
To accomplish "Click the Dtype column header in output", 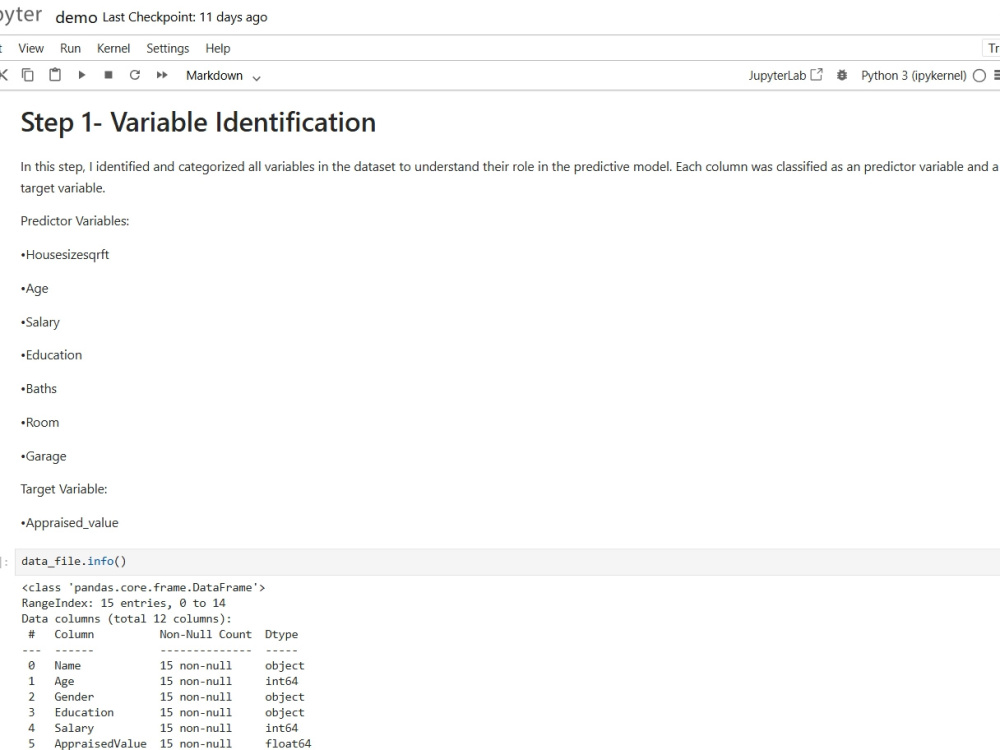I will point(281,635).
